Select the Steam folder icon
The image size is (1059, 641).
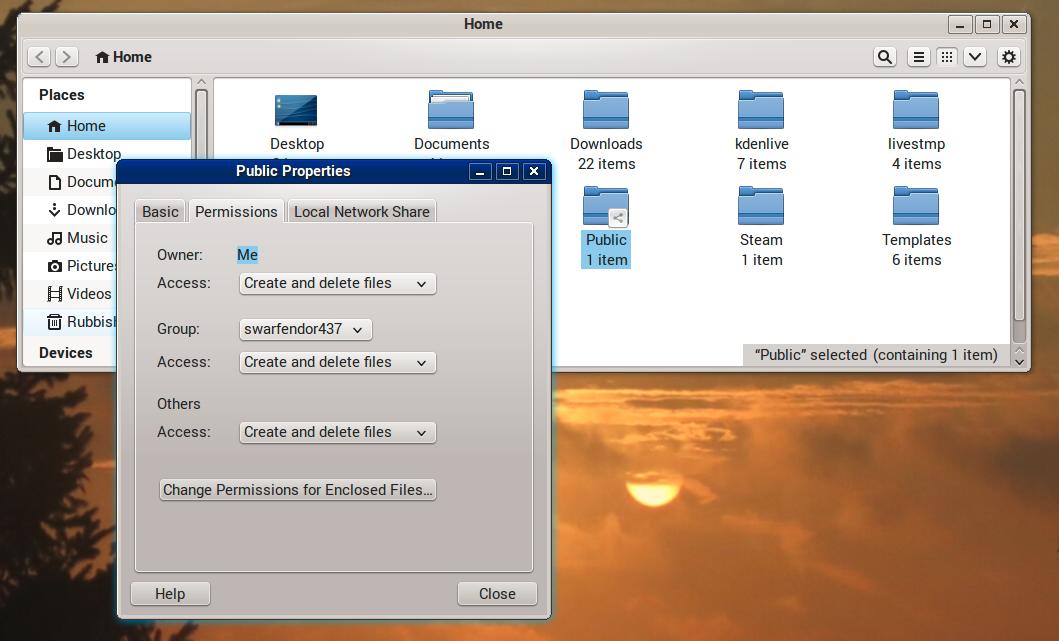click(760, 207)
